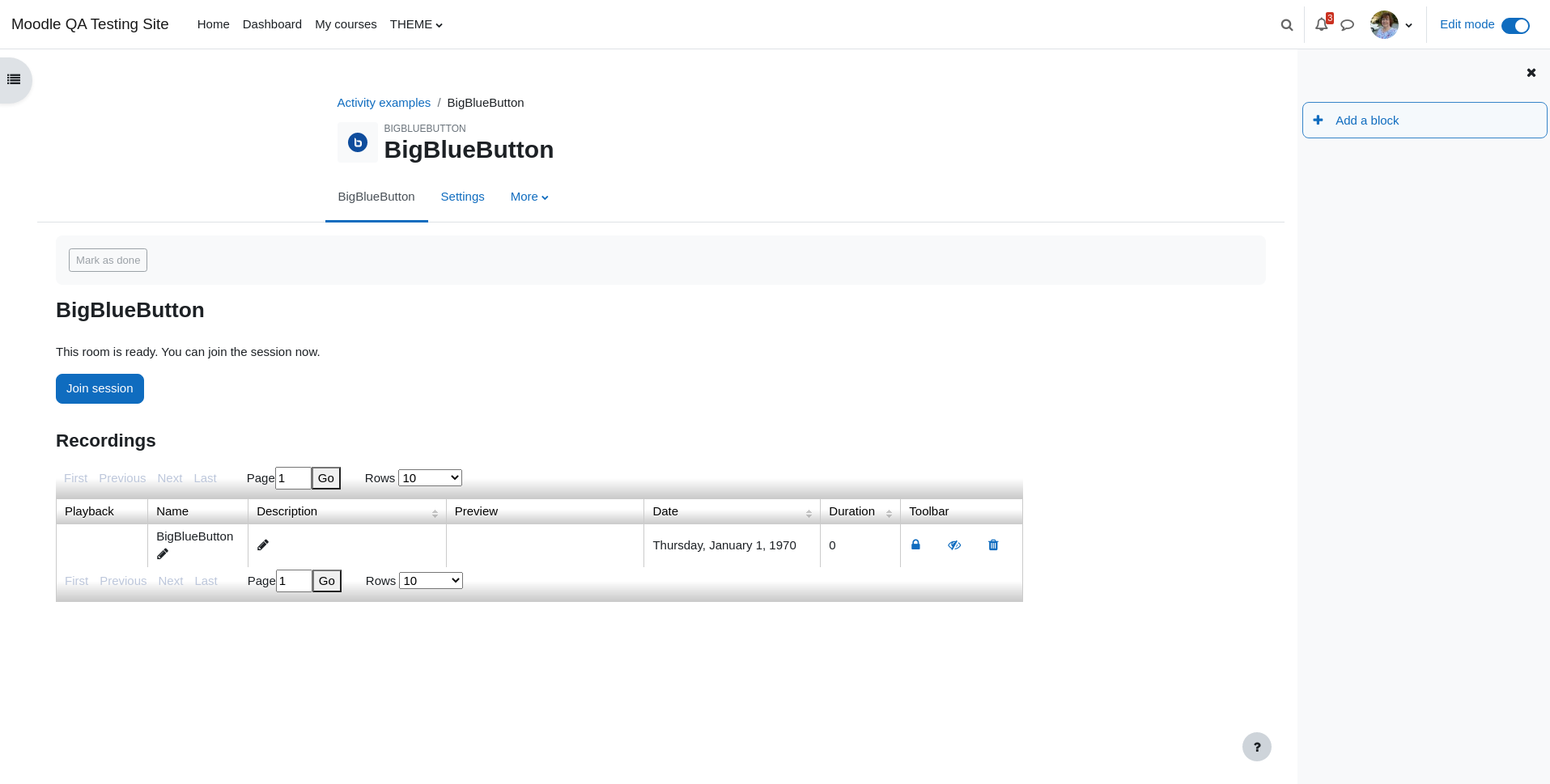
Task: Click the bottom Go button
Action: coord(327,581)
